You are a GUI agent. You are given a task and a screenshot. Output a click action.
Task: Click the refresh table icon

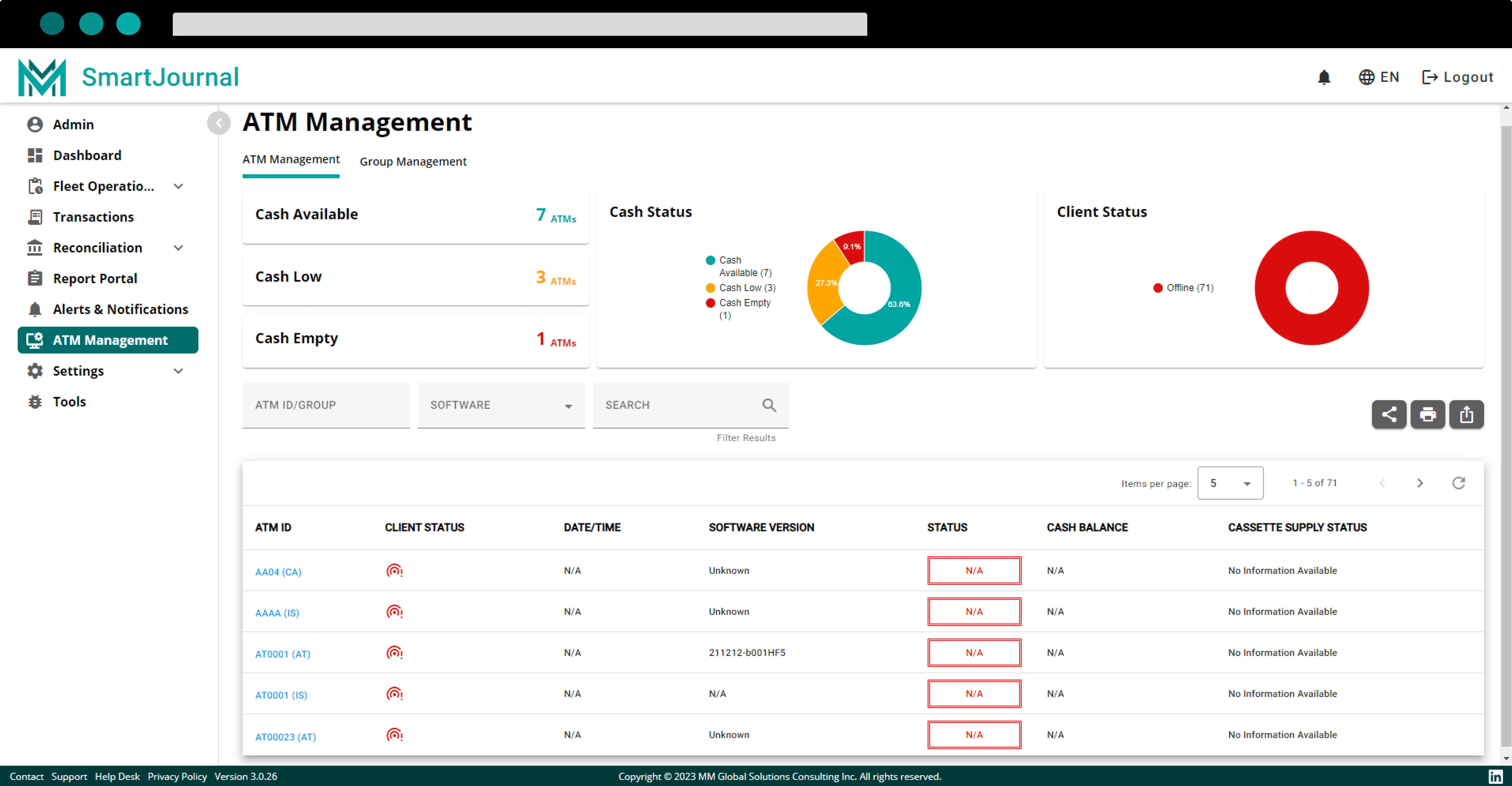point(1458,483)
